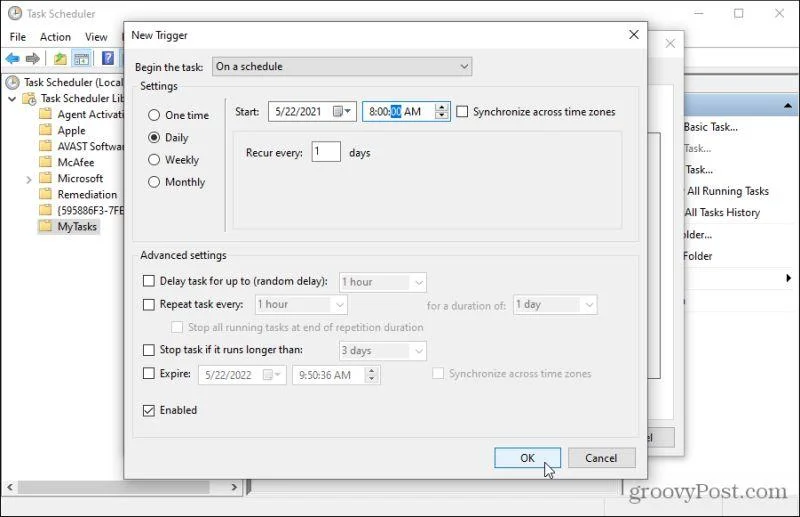Click the Task Scheduler (Local) clock icon
Viewport: 800px width, 517px height.
(13, 82)
